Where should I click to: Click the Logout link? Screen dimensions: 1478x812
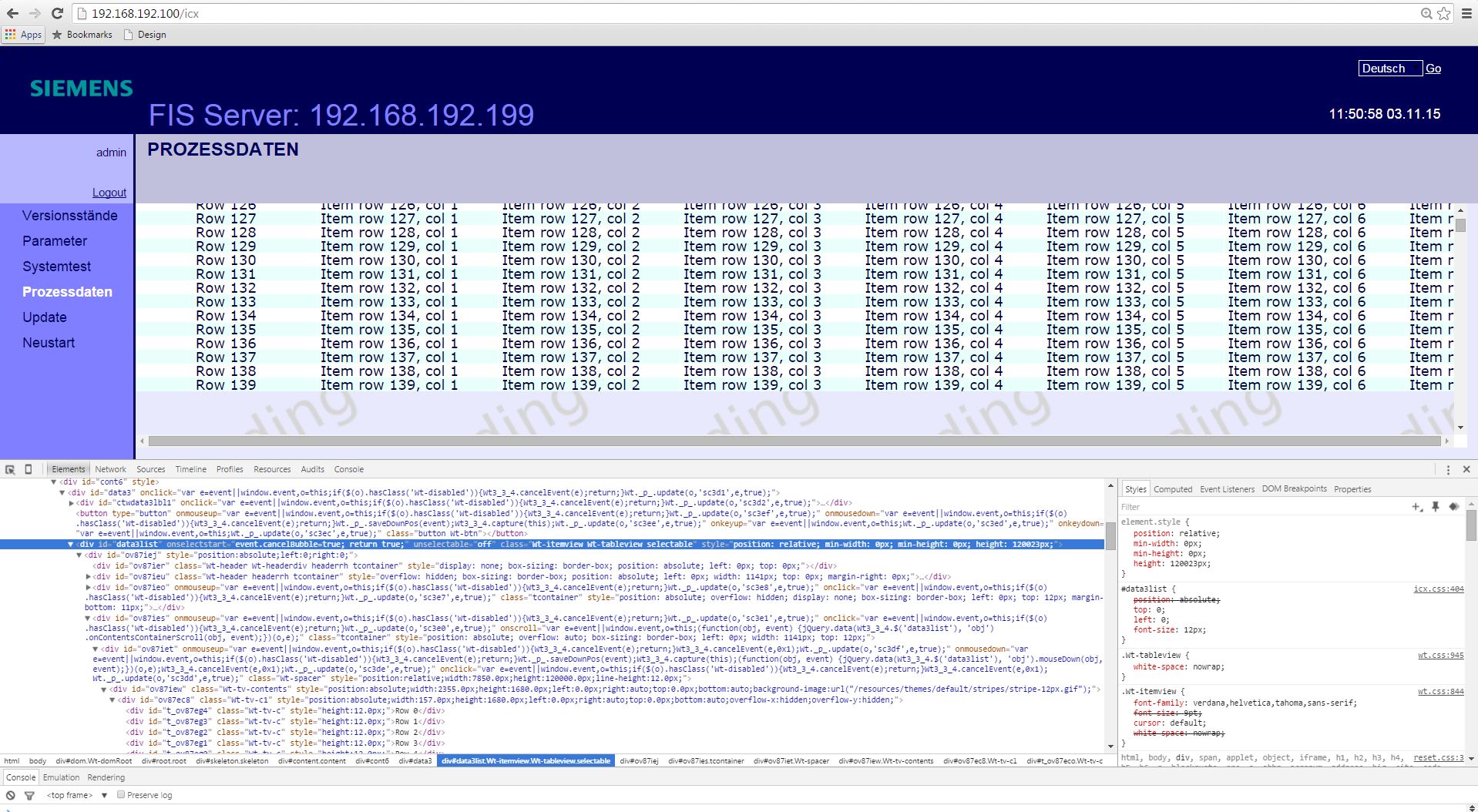109,193
